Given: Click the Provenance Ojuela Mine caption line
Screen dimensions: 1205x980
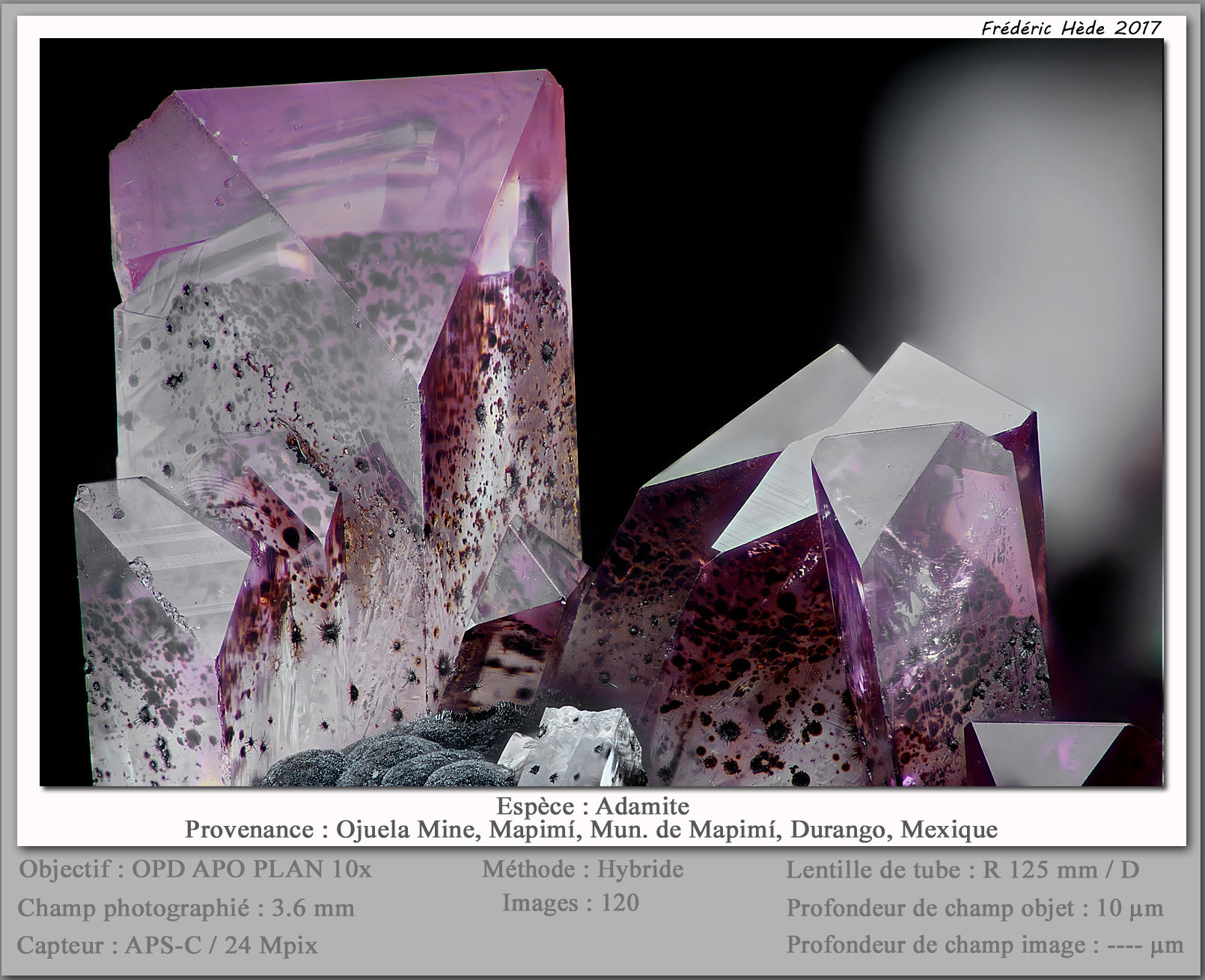Looking at the screenshot, I should (x=591, y=830).
